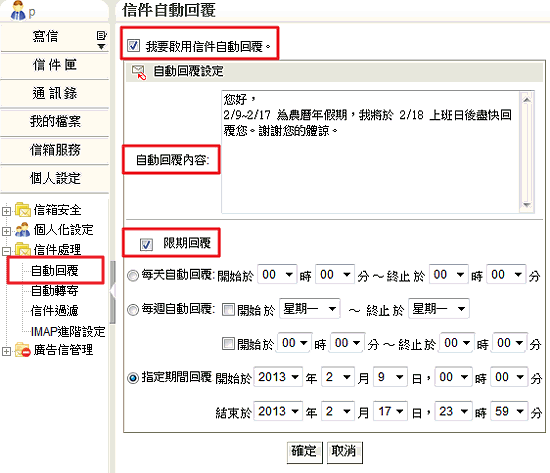This screenshot has height=473, width=550.
Task: Open the 信件匣 menu
Action: (x=55, y=65)
